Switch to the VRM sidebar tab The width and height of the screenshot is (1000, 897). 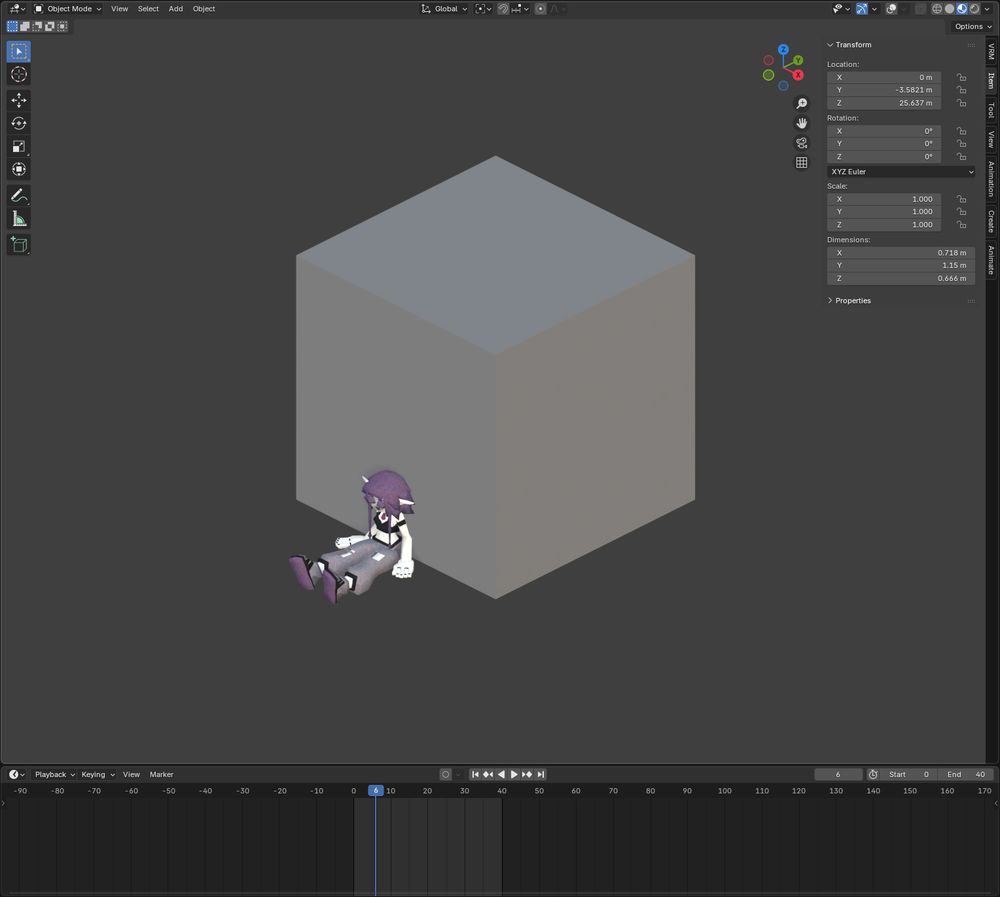pos(991,52)
